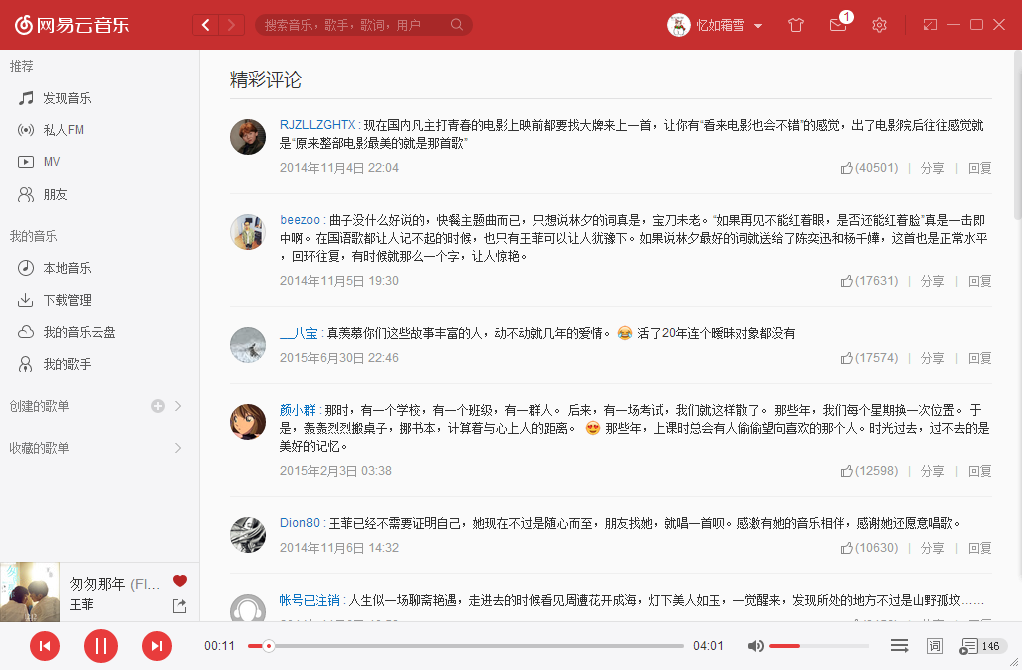The image size is (1022, 670).
Task: Open beezoo user profile link
Action: tap(300, 220)
